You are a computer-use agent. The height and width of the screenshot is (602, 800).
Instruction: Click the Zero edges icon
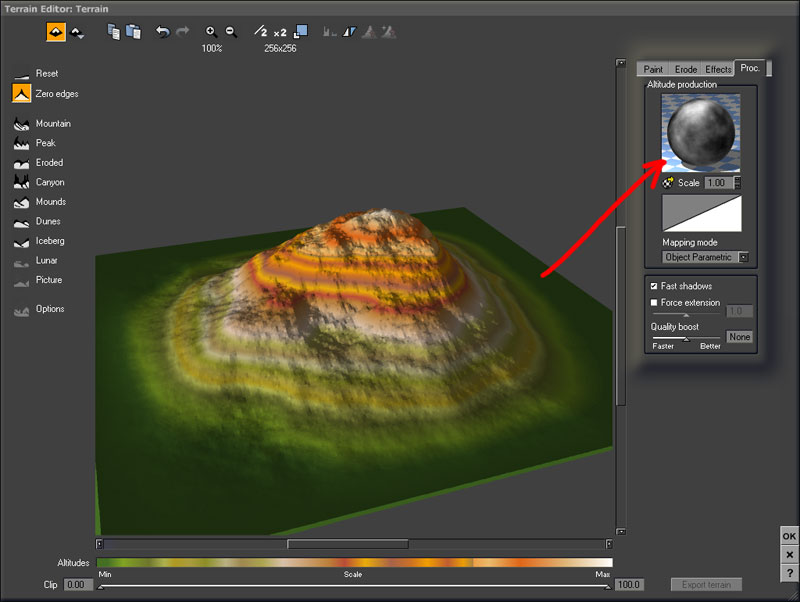[x=22, y=94]
